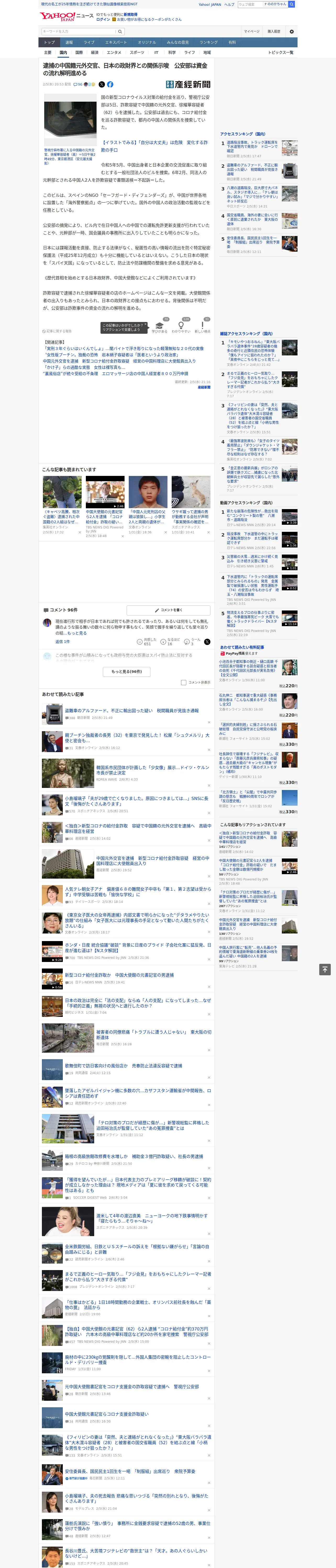336x1568 pixels.
Task: Share the first comment on X
Action: click(x=207, y=642)
